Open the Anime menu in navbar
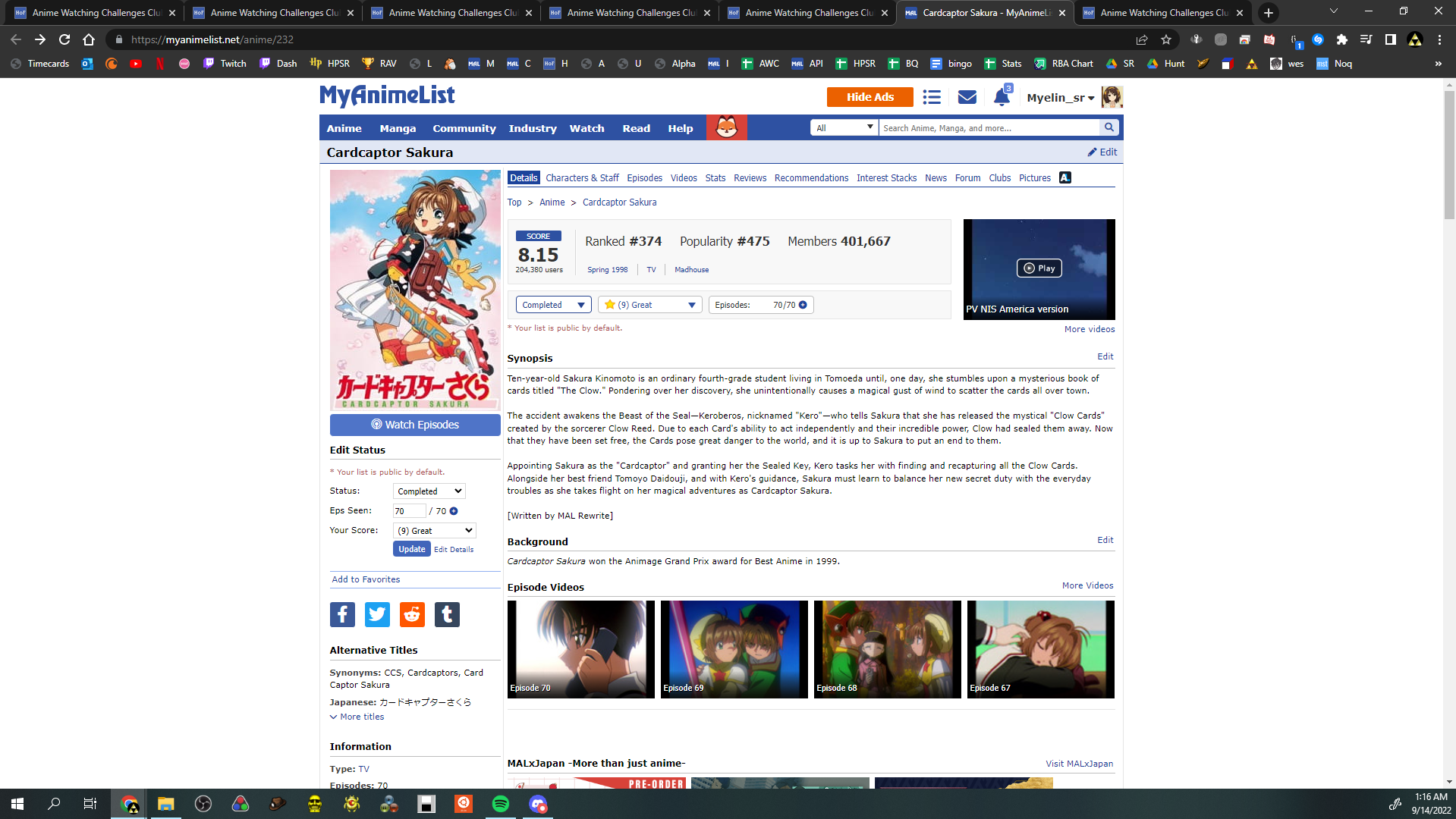 344,128
